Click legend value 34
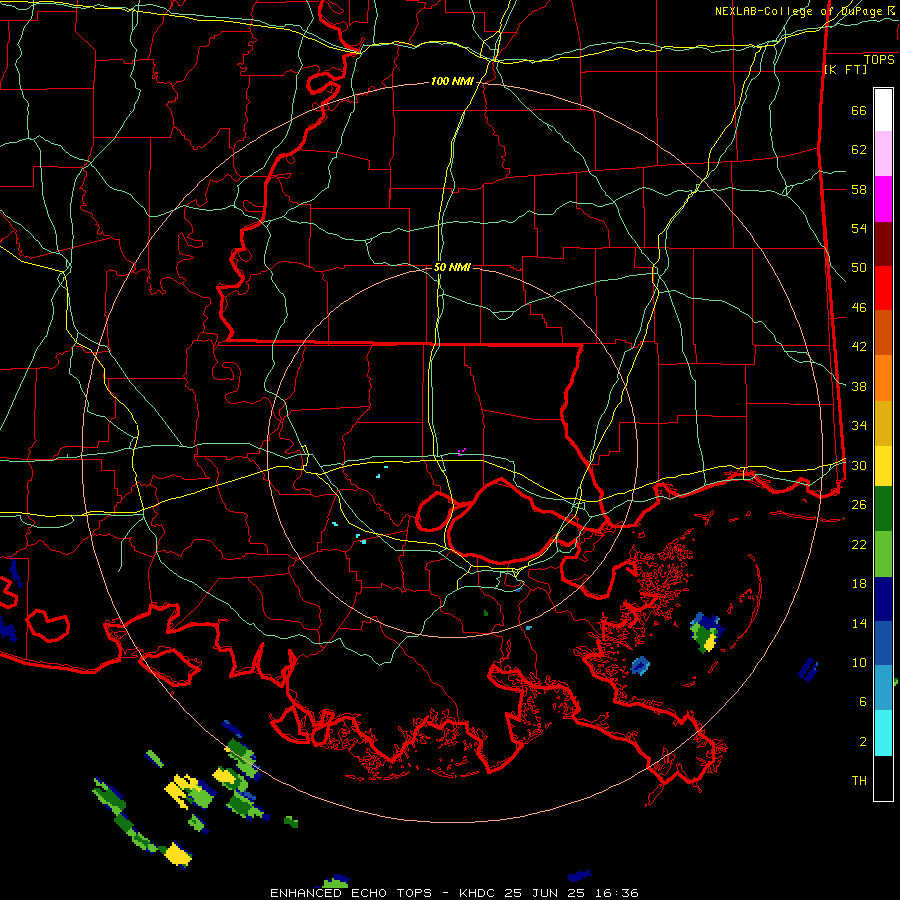Screen dimensions: 900x900 [859, 426]
